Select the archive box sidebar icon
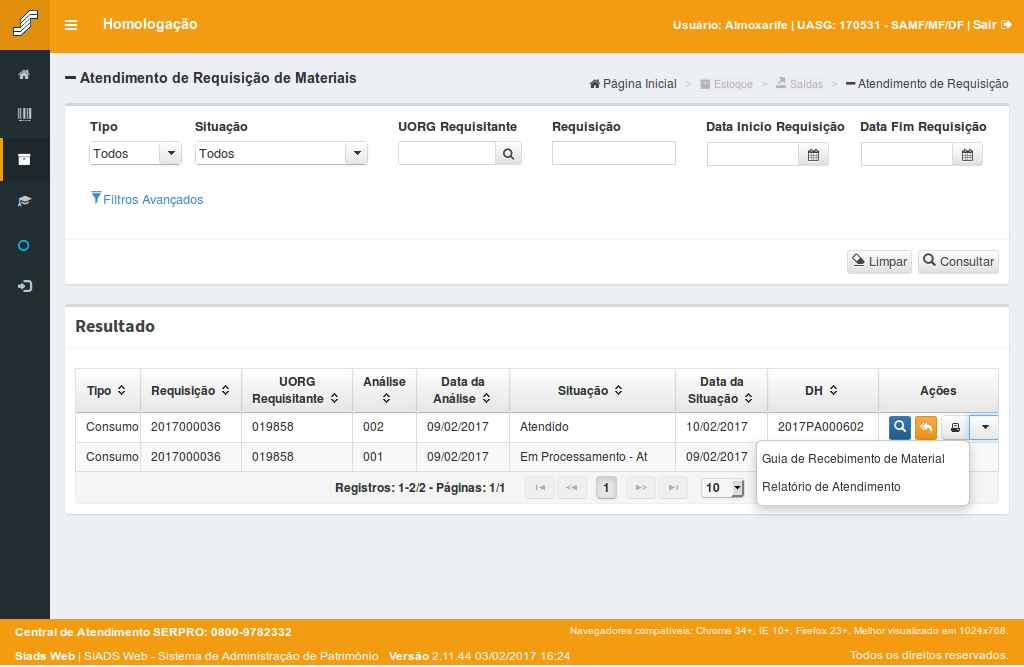The image size is (1024, 667). pyautogui.click(x=24, y=159)
